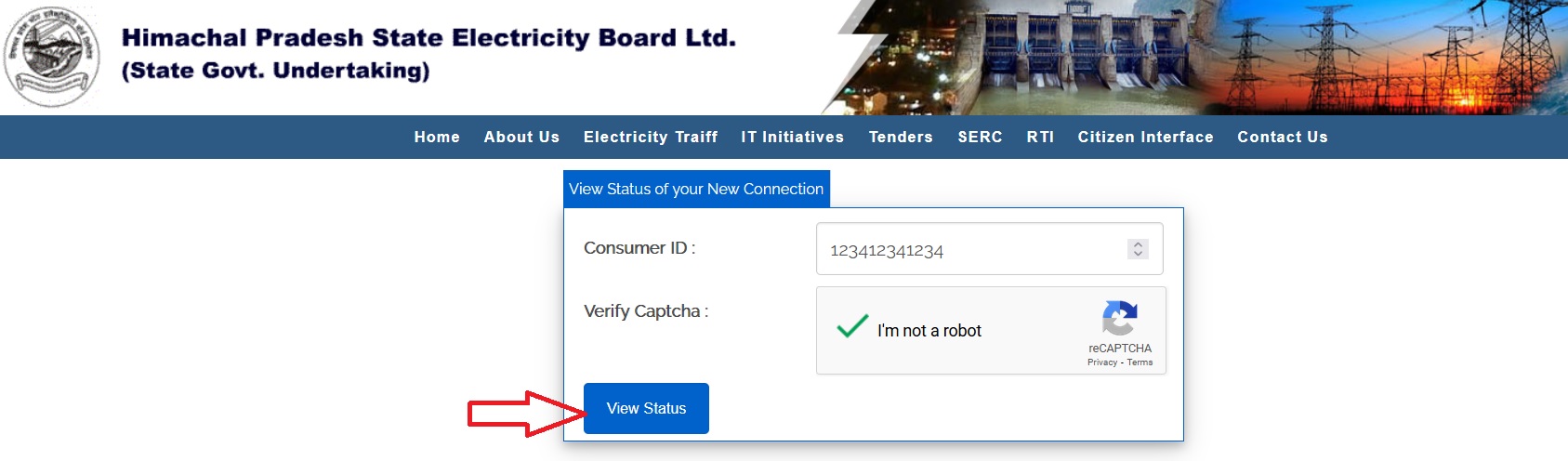Go to Electricity Traiff page
Screen dimensions: 1568x461
651,137
